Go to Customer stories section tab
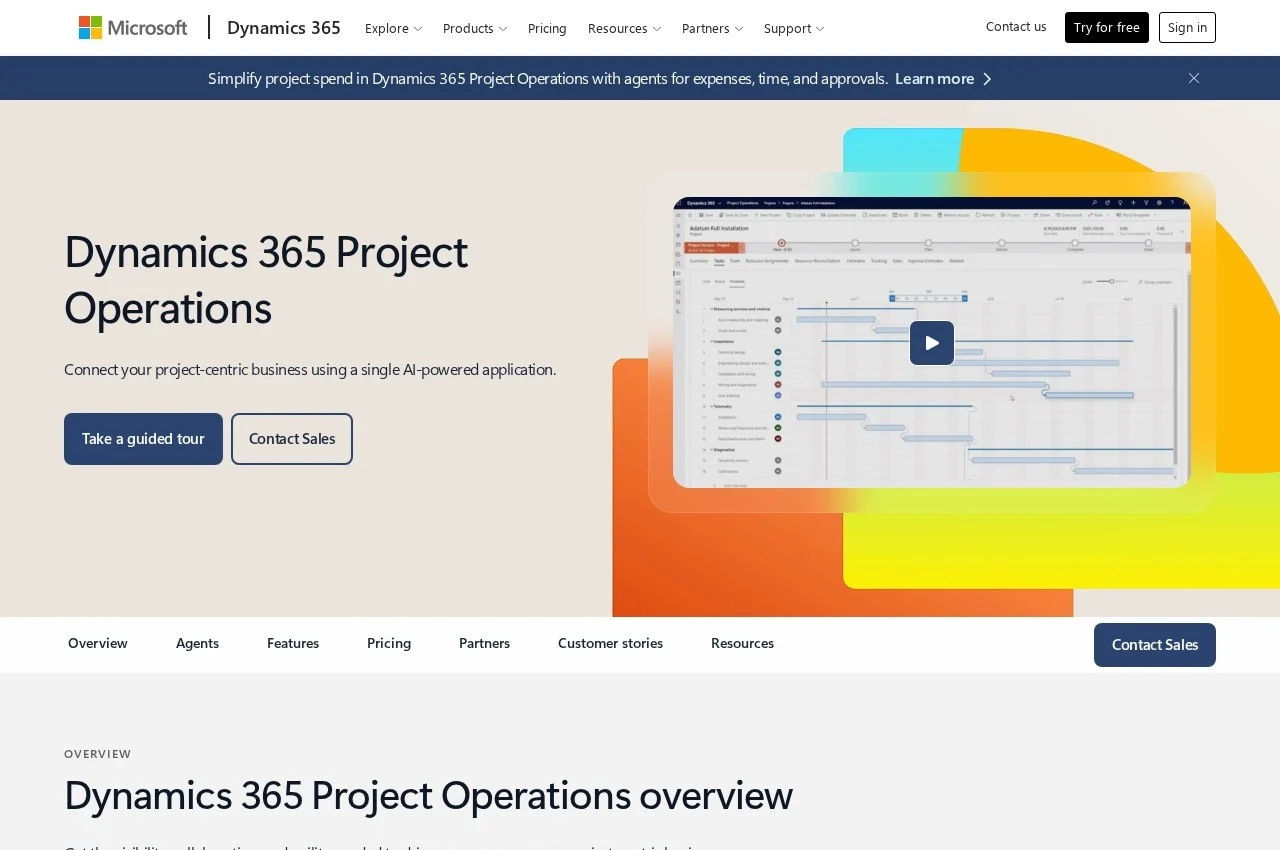 point(610,643)
